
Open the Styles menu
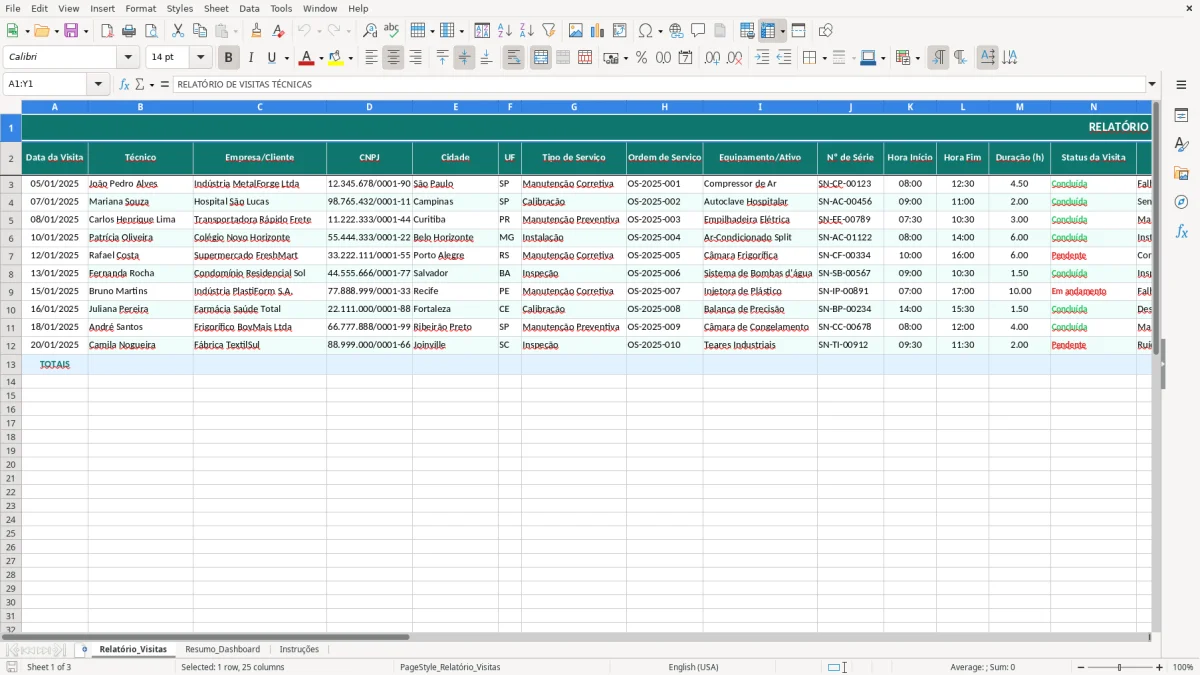[x=180, y=8]
